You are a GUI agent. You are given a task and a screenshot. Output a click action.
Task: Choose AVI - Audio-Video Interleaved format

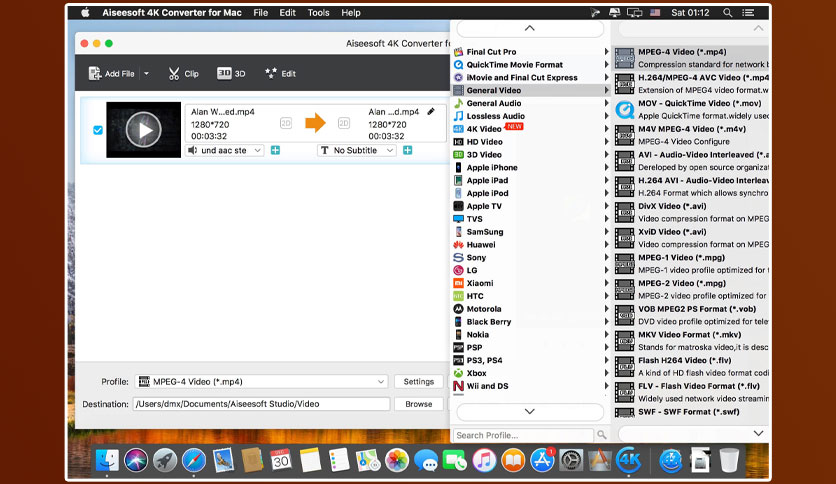692,161
